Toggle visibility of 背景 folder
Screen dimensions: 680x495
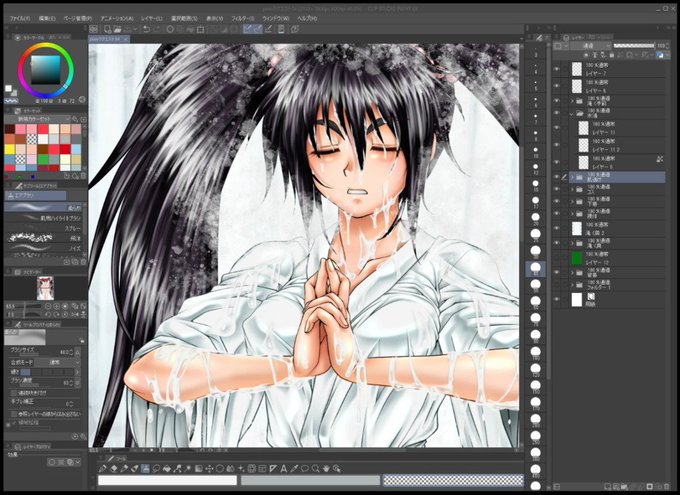pos(557,272)
